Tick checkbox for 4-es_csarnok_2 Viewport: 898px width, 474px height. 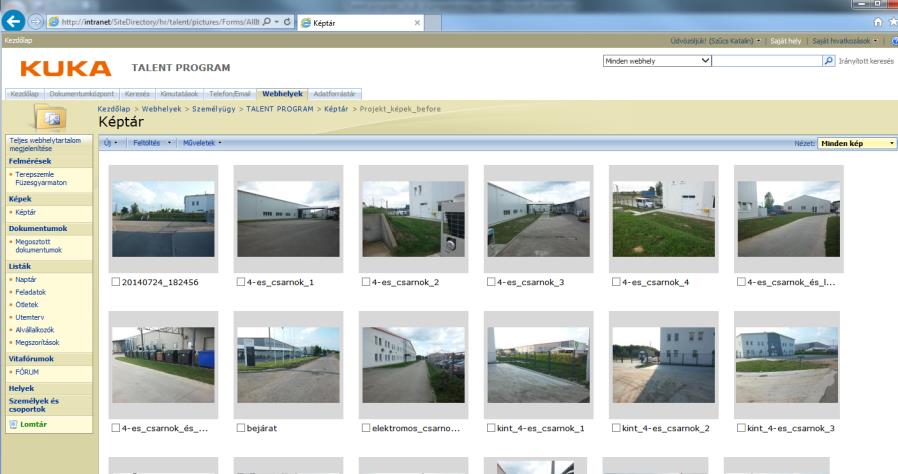click(365, 282)
